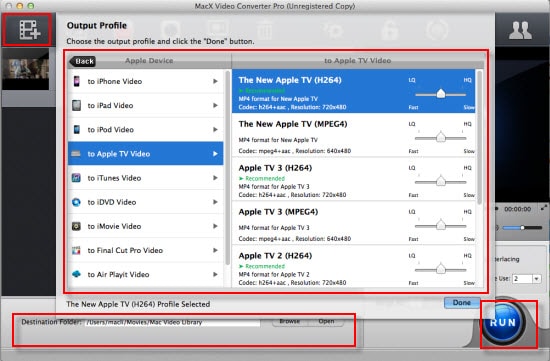Choose the to iPad Video category
This screenshot has width=550, height=361.
pos(146,105)
